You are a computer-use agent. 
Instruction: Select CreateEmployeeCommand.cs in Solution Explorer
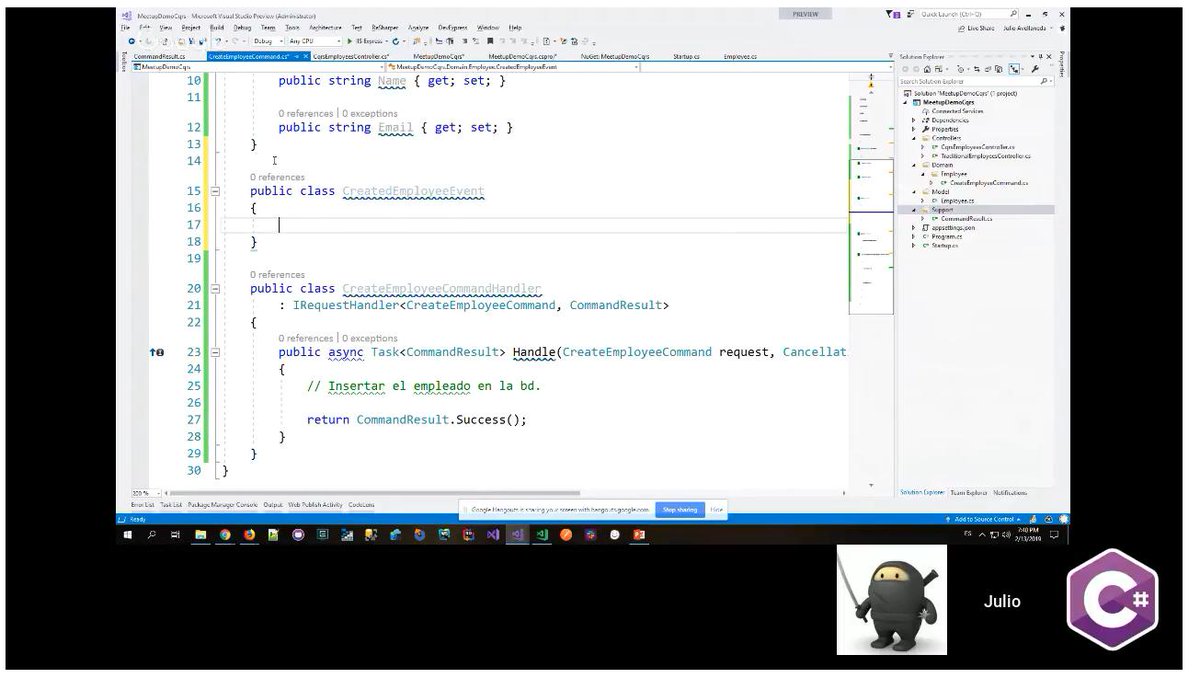pos(989,183)
